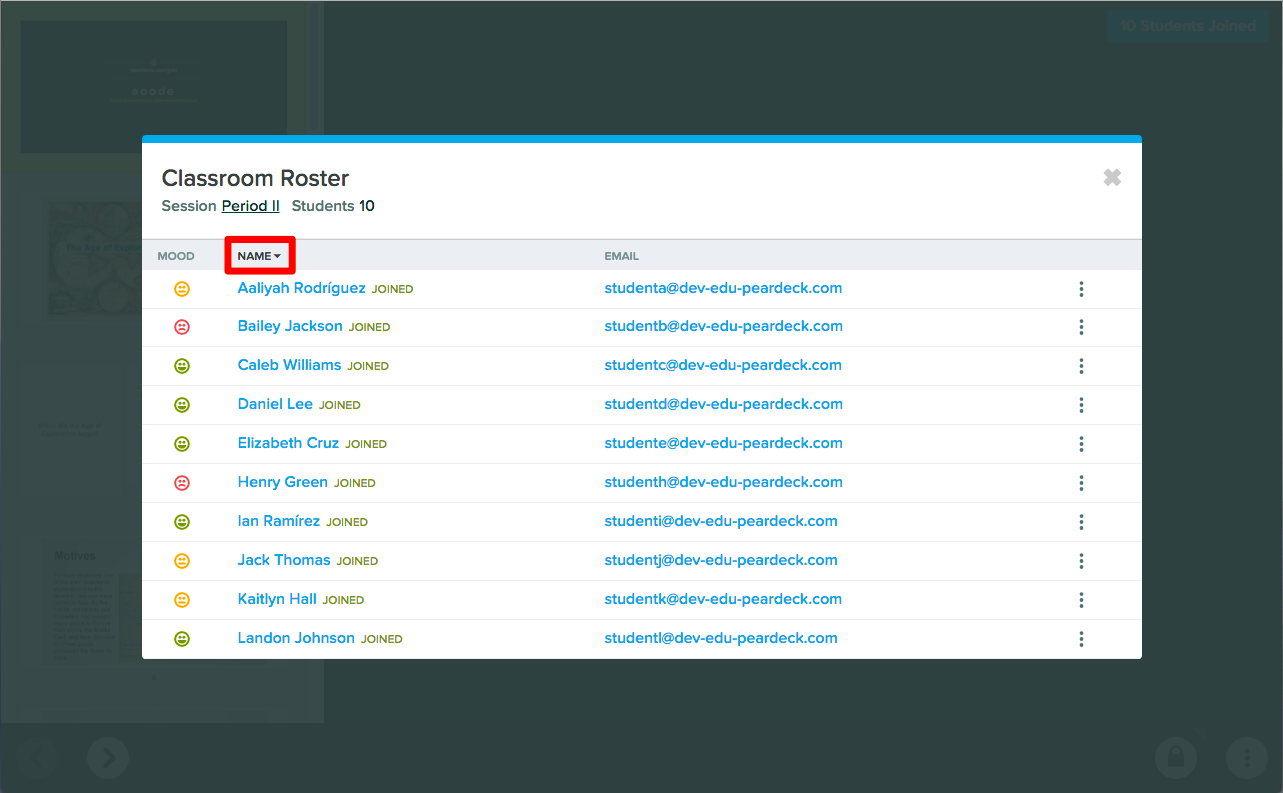This screenshot has height=793, width=1283.
Task: Click Landon Johnson's green mood face icon
Action: (182, 639)
